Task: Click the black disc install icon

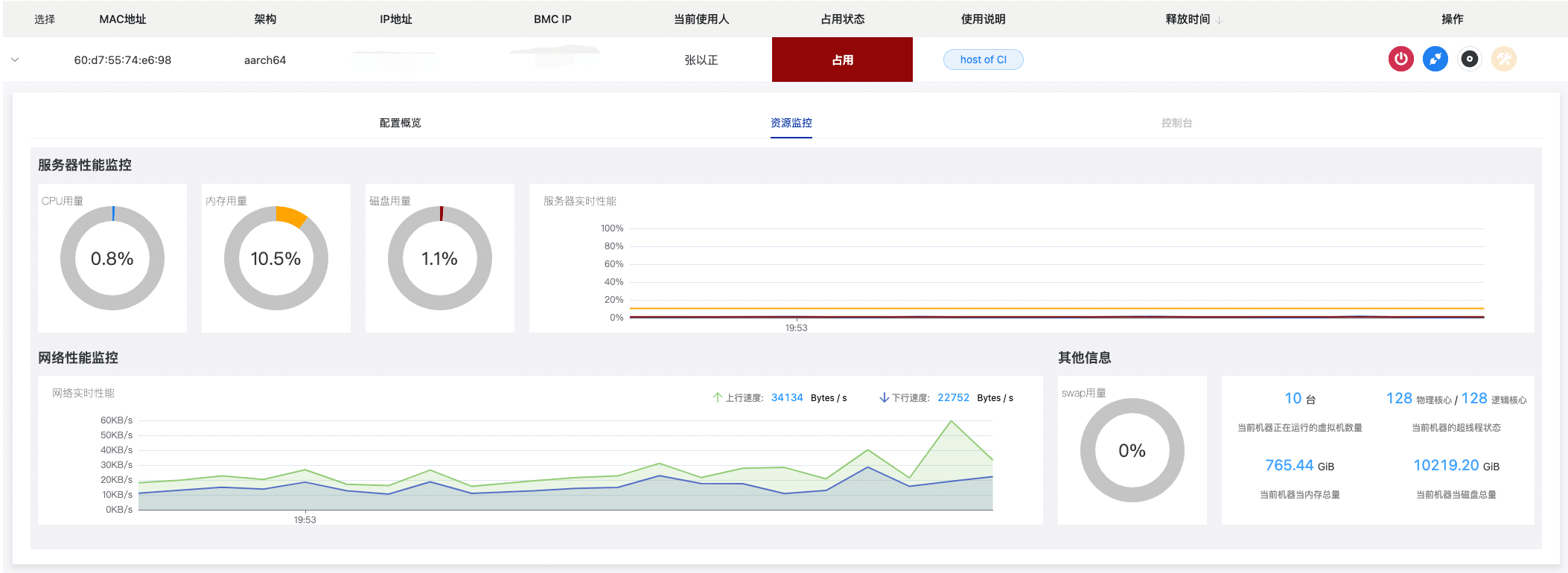Action: tap(1469, 59)
